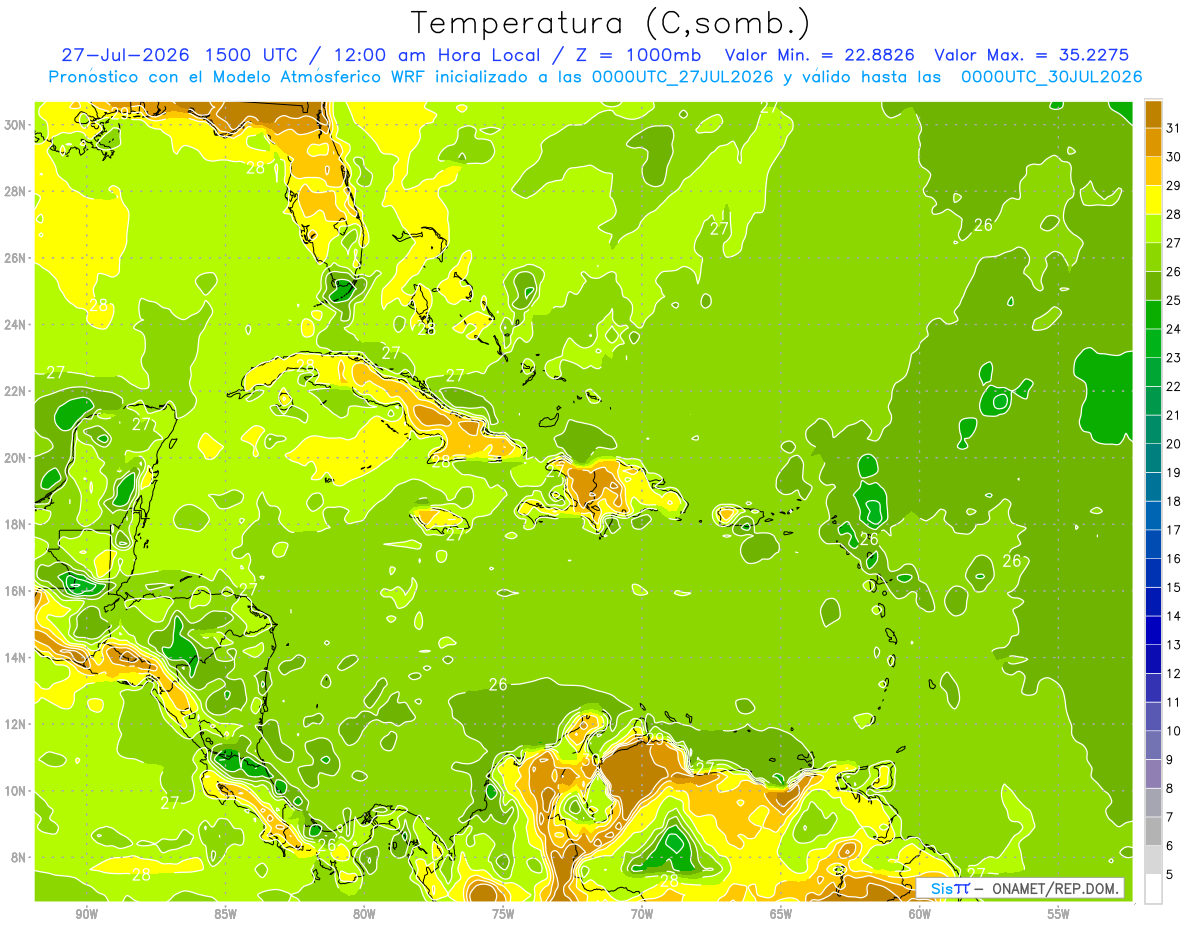
Task: Click the purple swatch between legend 8 and 9
Action: 1153,774
